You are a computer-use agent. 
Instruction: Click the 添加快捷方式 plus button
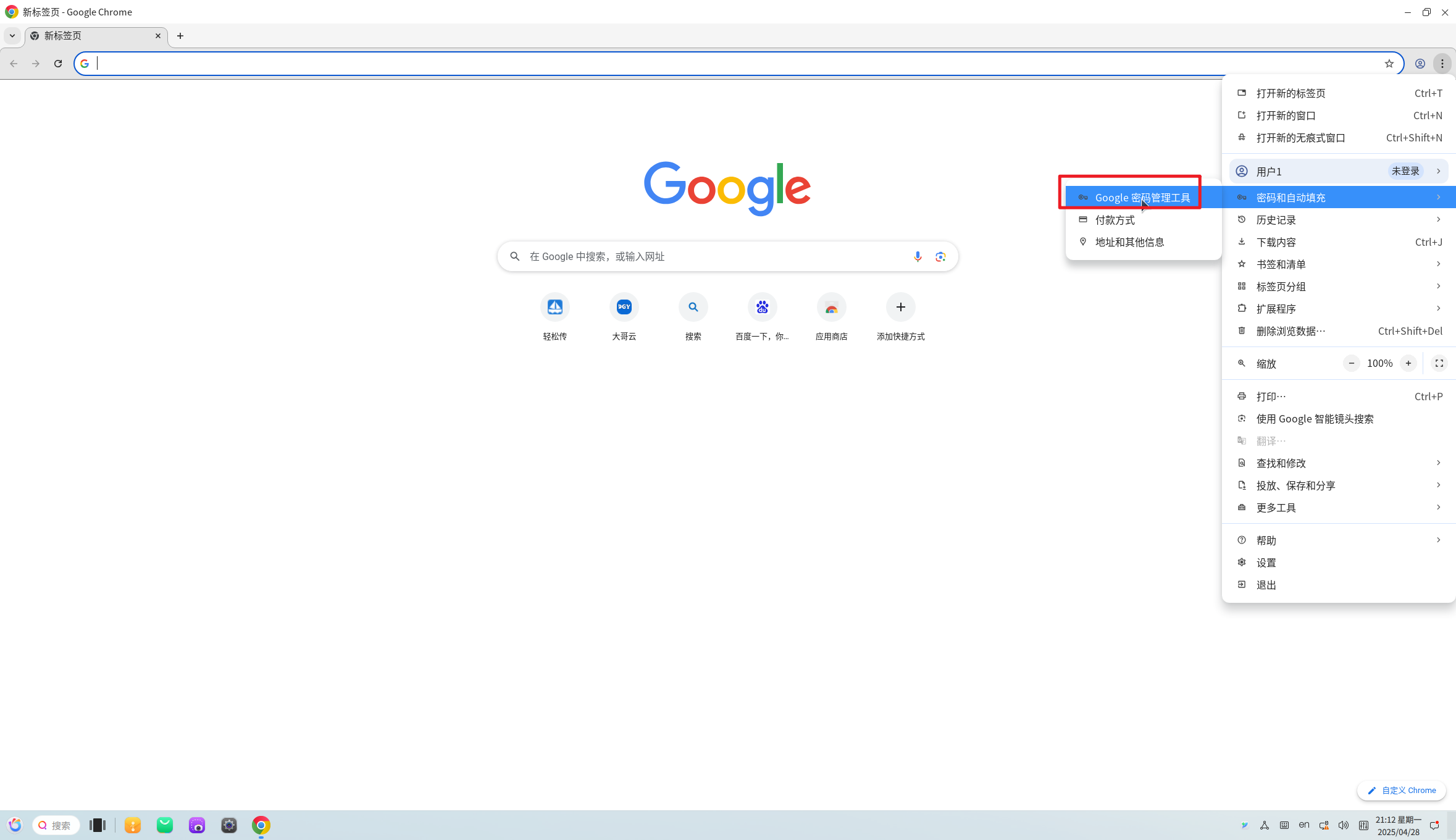point(900,308)
